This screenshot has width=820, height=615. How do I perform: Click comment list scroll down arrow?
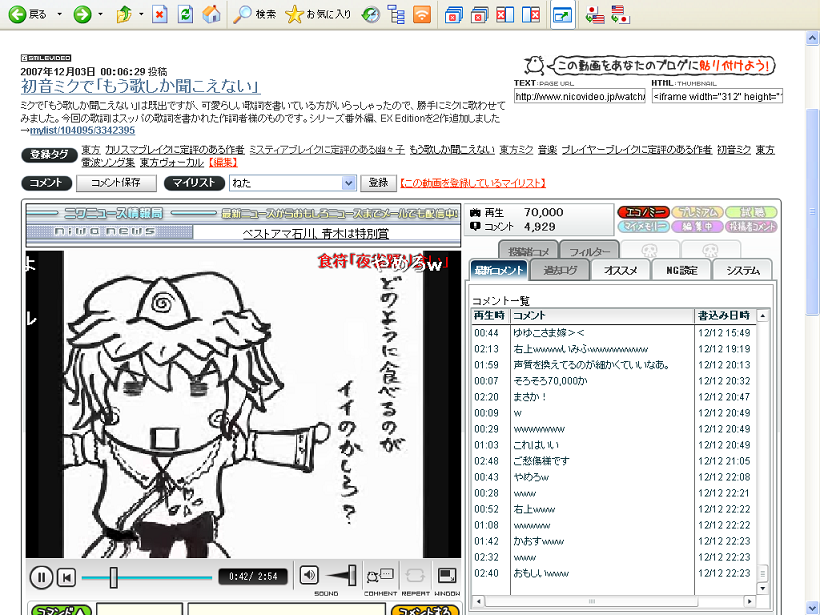click(762, 589)
